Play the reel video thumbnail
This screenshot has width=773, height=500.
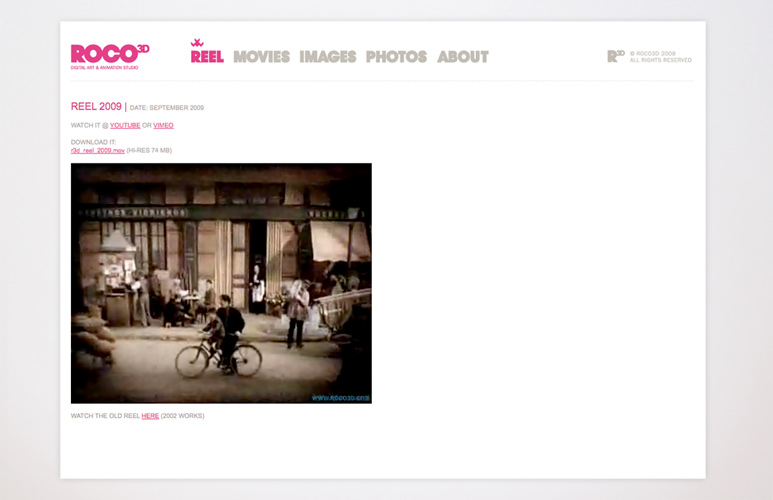pyautogui.click(x=221, y=283)
